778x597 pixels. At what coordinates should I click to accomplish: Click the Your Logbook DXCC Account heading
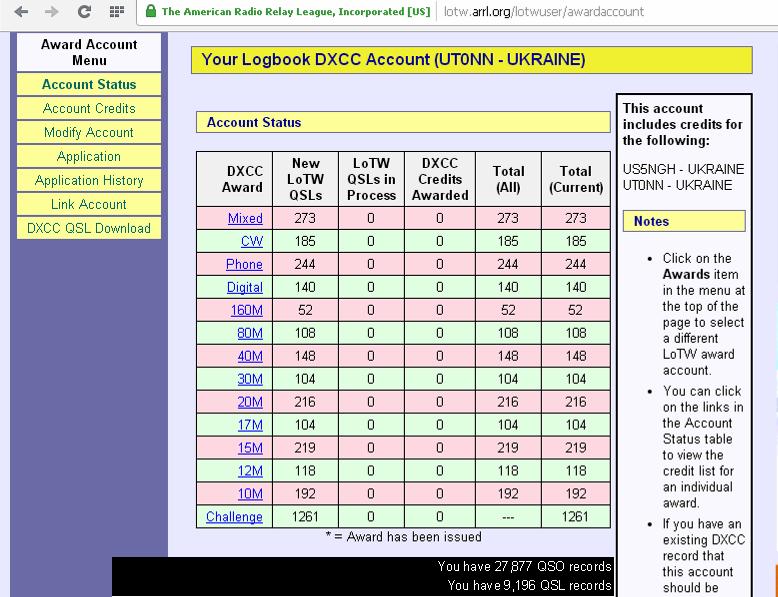[472, 60]
